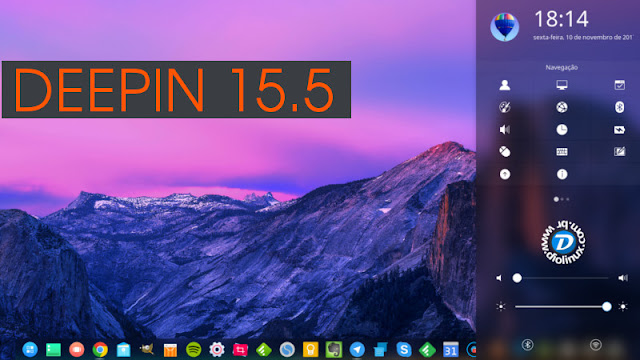640x360 pixels.
Task: Click the hot air balloon user avatar
Action: point(504,27)
